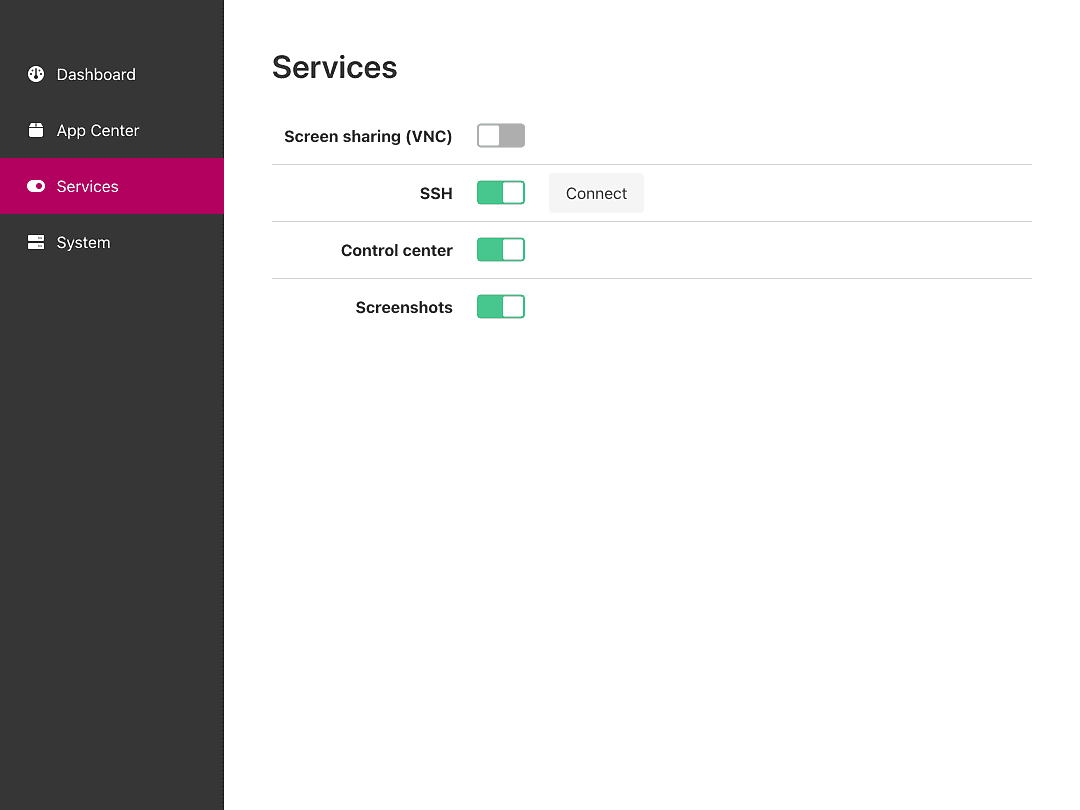Click the Services toggle icon in sidebar

click(36, 186)
